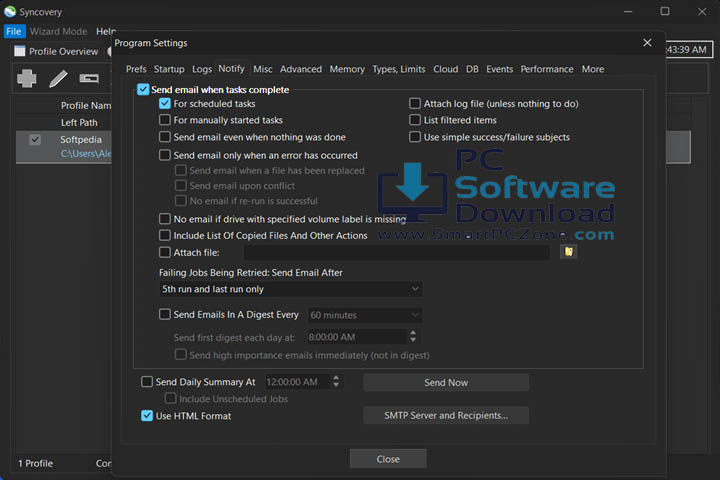Click the 8:00:00 AM first digest time field

pos(357,337)
